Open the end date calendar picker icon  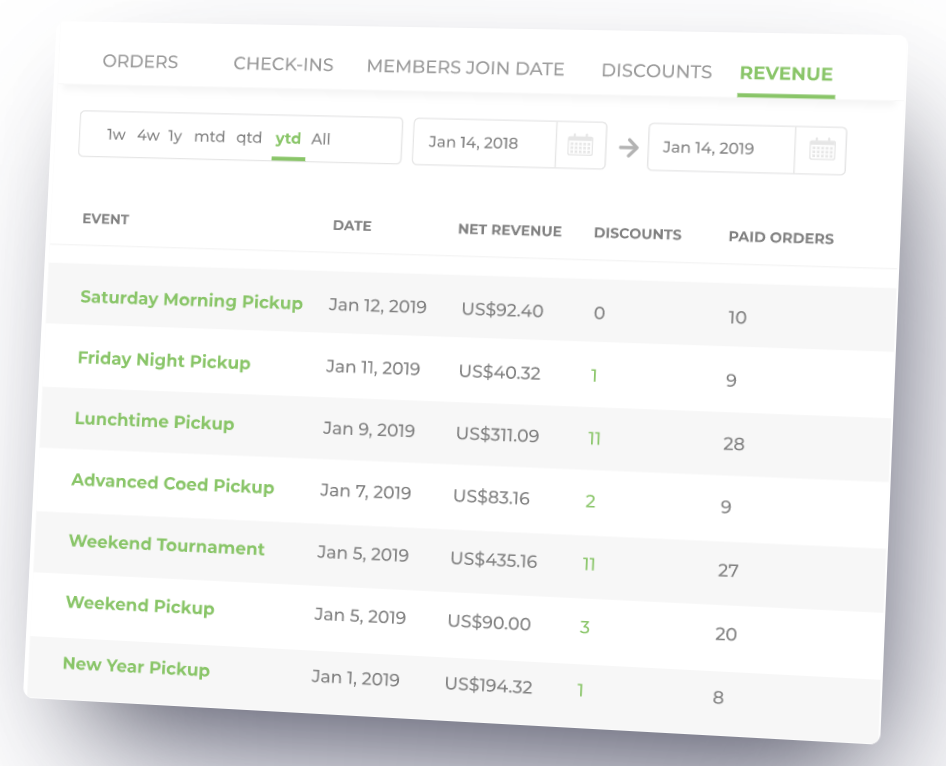point(822,150)
